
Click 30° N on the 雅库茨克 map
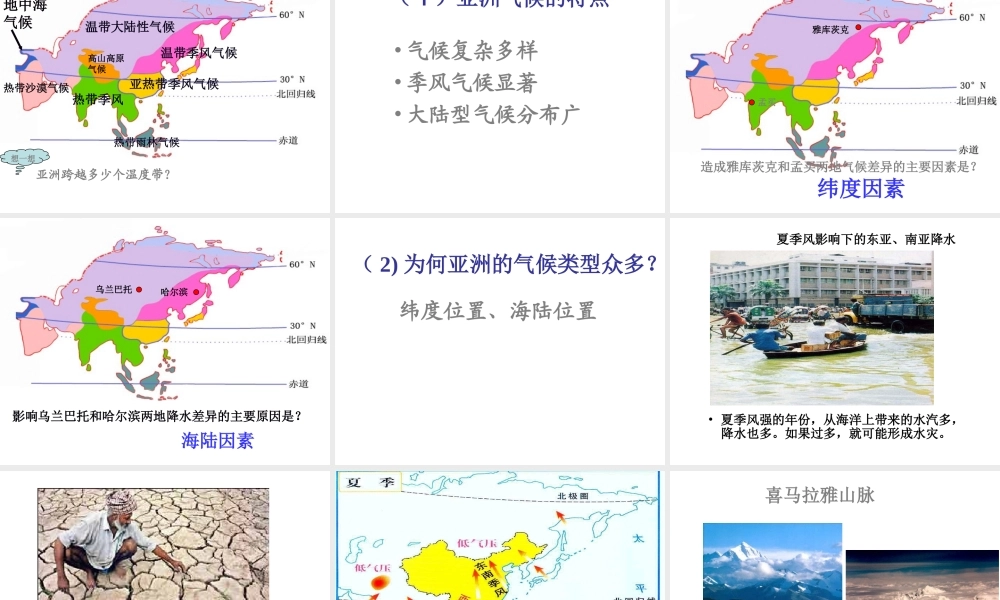point(973,85)
